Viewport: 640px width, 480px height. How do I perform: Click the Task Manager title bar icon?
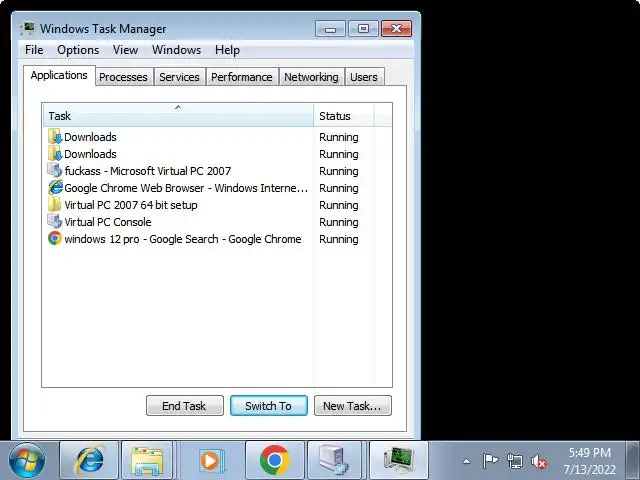click(x=28, y=29)
